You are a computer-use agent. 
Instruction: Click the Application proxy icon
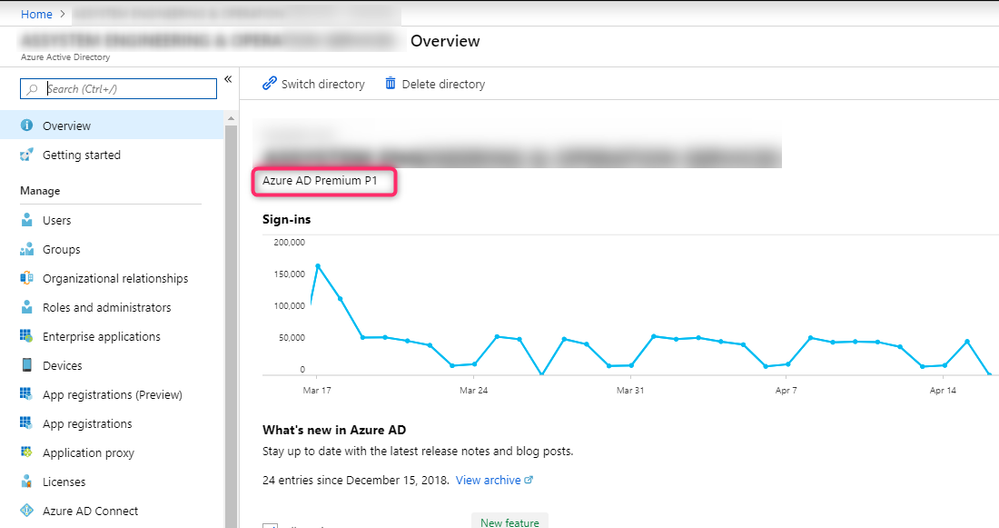click(x=27, y=452)
